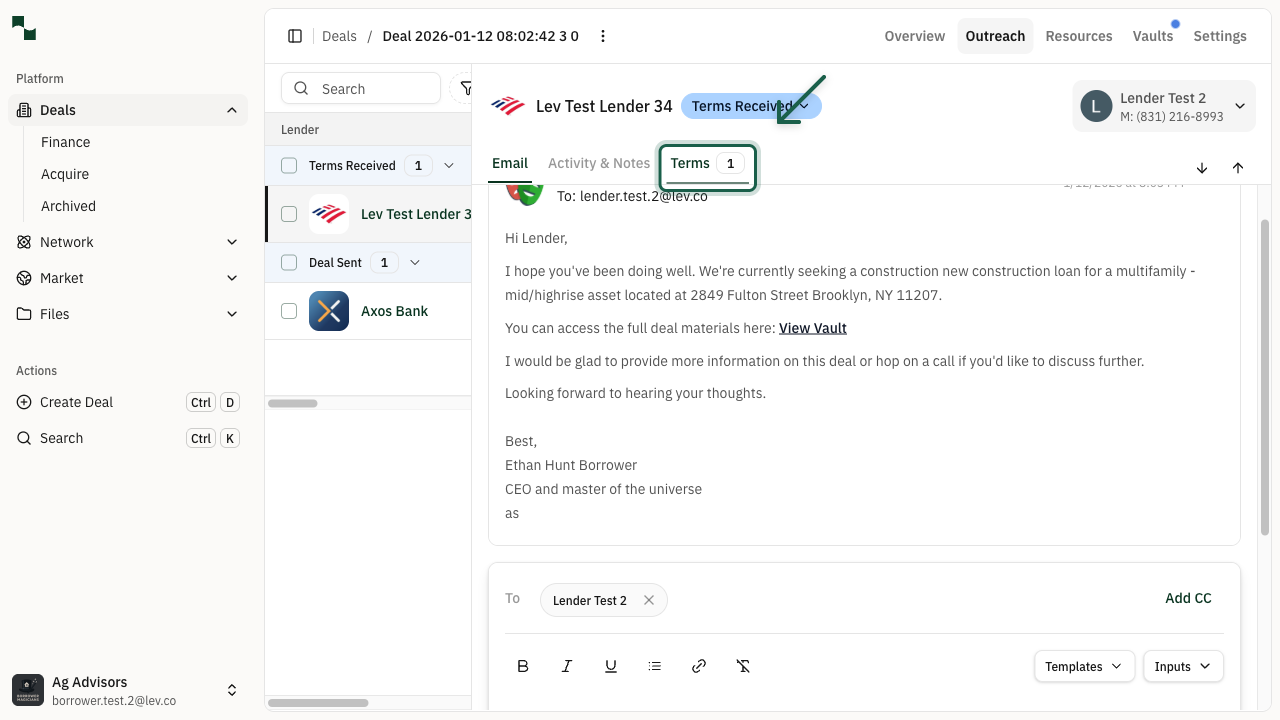Toggle bold formatting in the email composer
Image resolution: width=1280 pixels, height=720 pixels.
523,665
